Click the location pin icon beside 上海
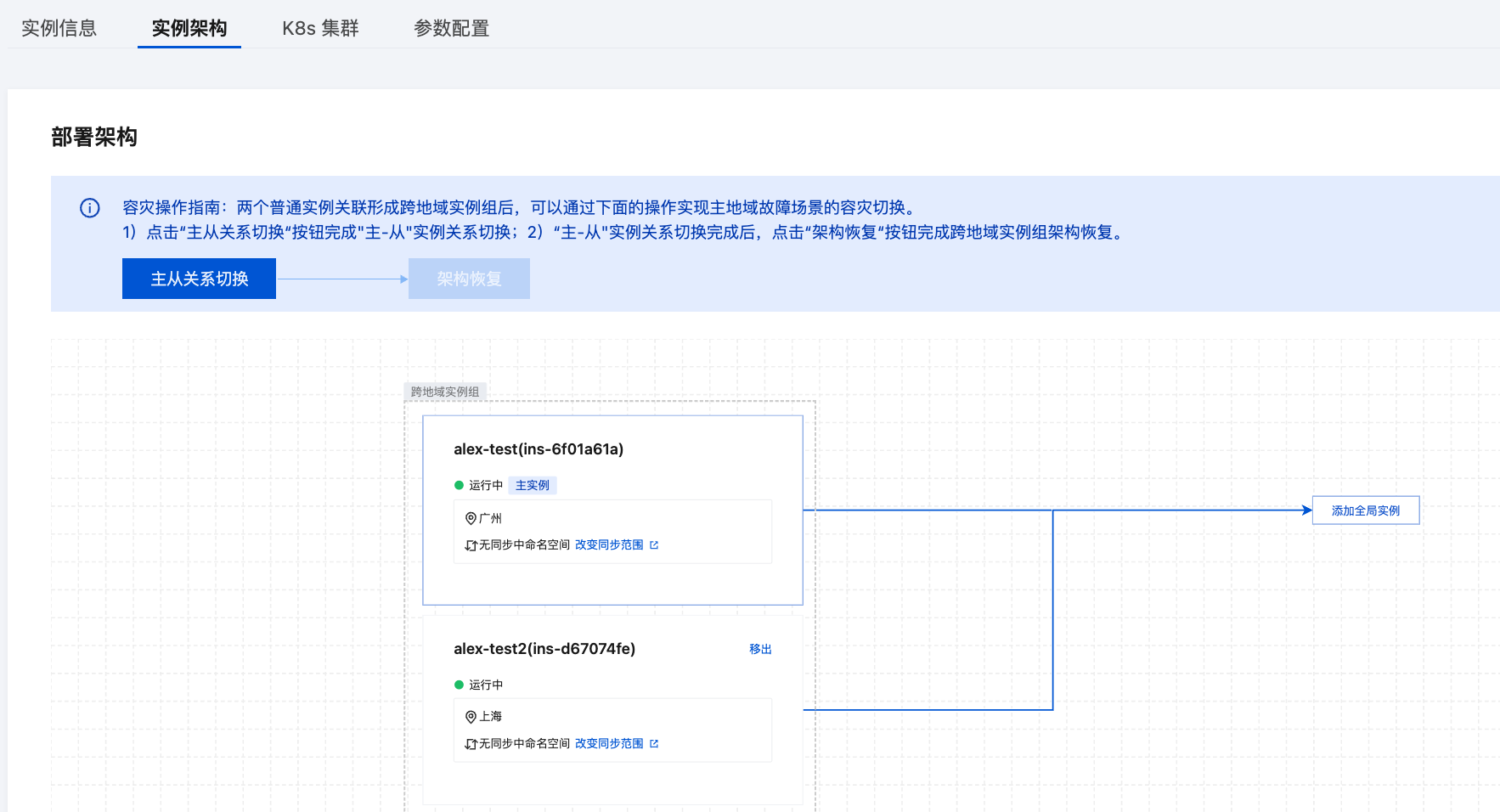1500x812 pixels. tap(471, 717)
